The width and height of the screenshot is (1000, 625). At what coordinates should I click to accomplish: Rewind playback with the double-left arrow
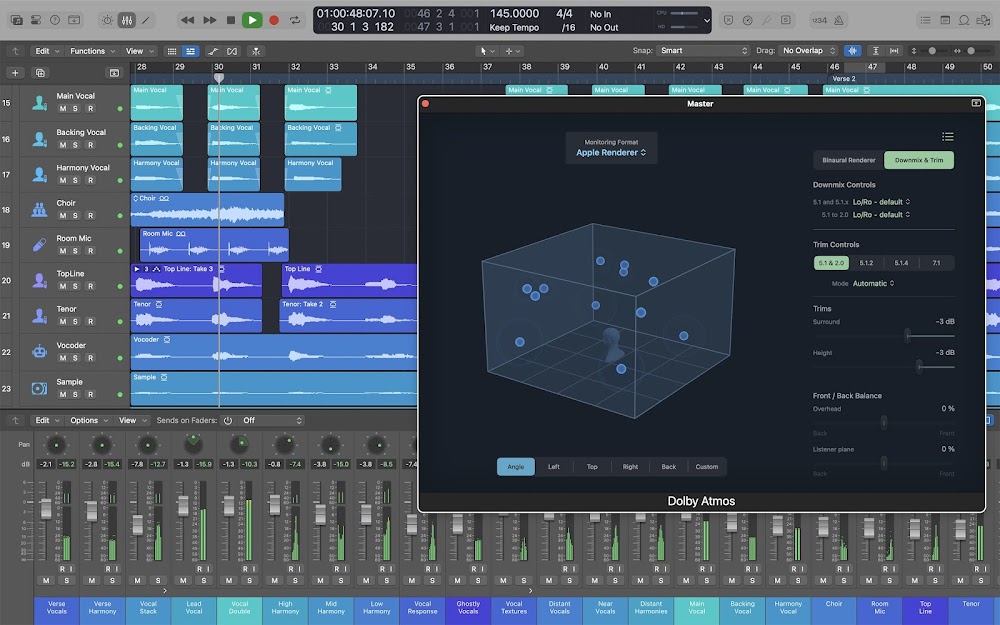coord(188,20)
